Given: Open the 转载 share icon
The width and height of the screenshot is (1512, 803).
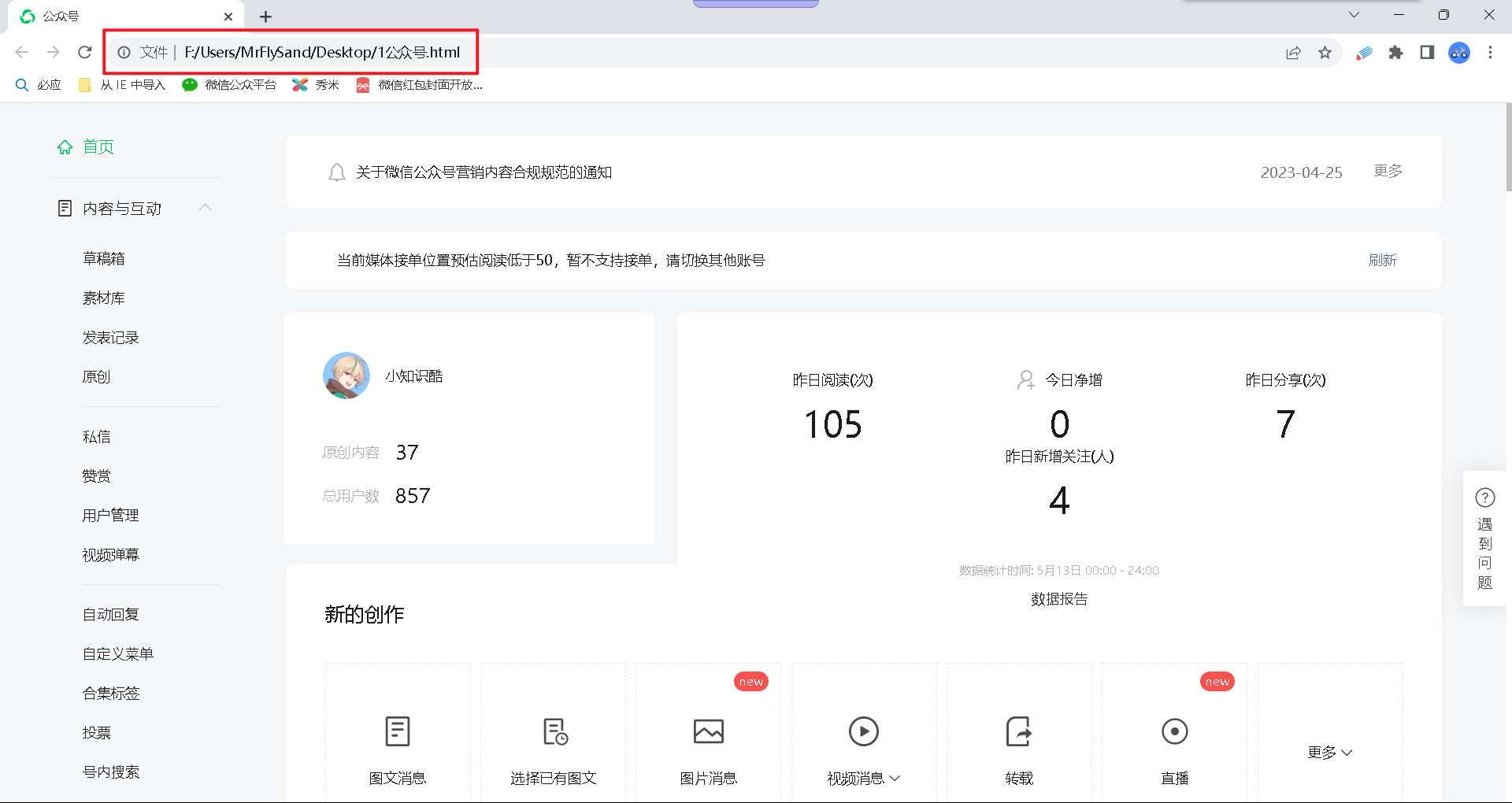Looking at the screenshot, I should click(1019, 731).
